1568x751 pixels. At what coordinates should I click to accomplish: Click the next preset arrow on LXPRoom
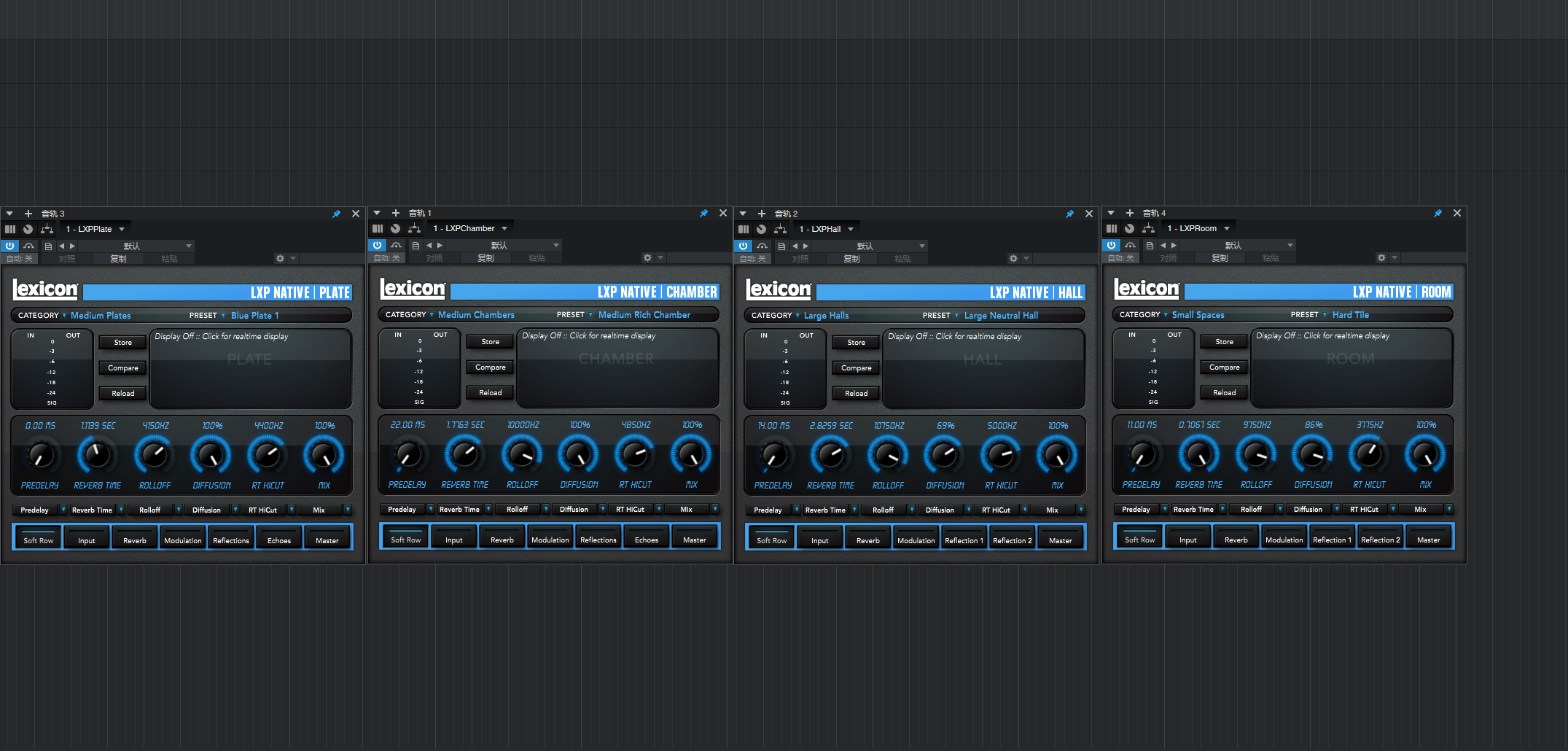1174,246
